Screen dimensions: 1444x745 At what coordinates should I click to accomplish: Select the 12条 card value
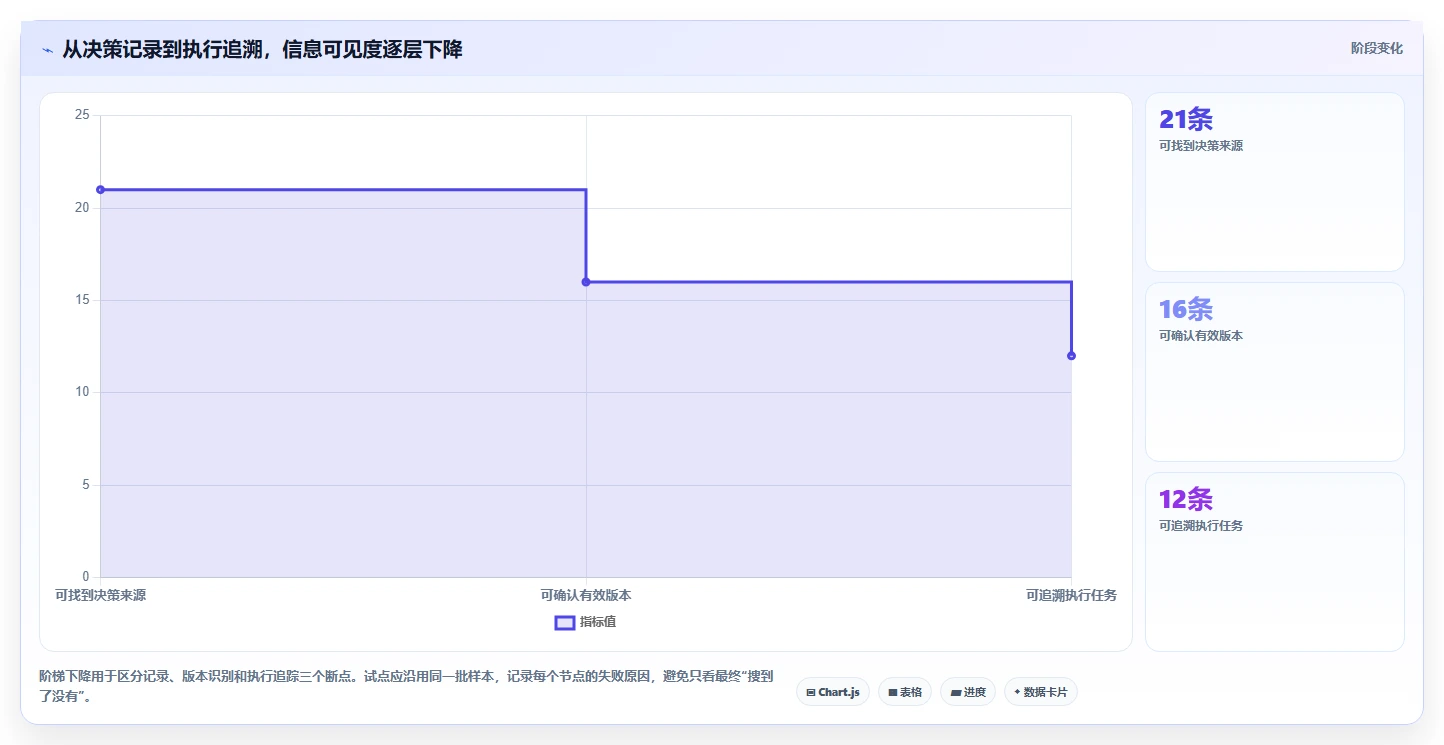tap(1186, 500)
